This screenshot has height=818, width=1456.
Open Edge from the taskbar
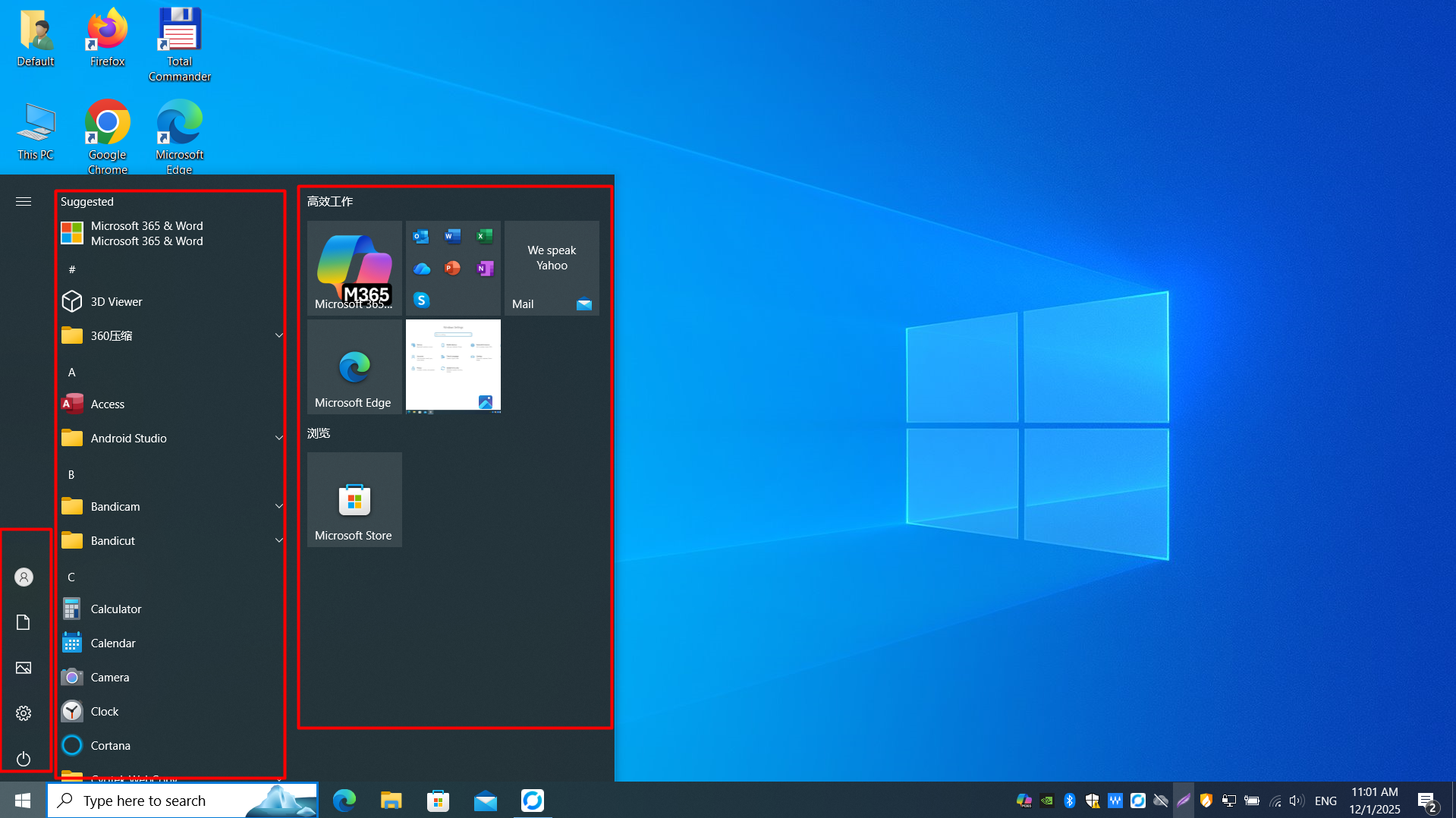[344, 800]
